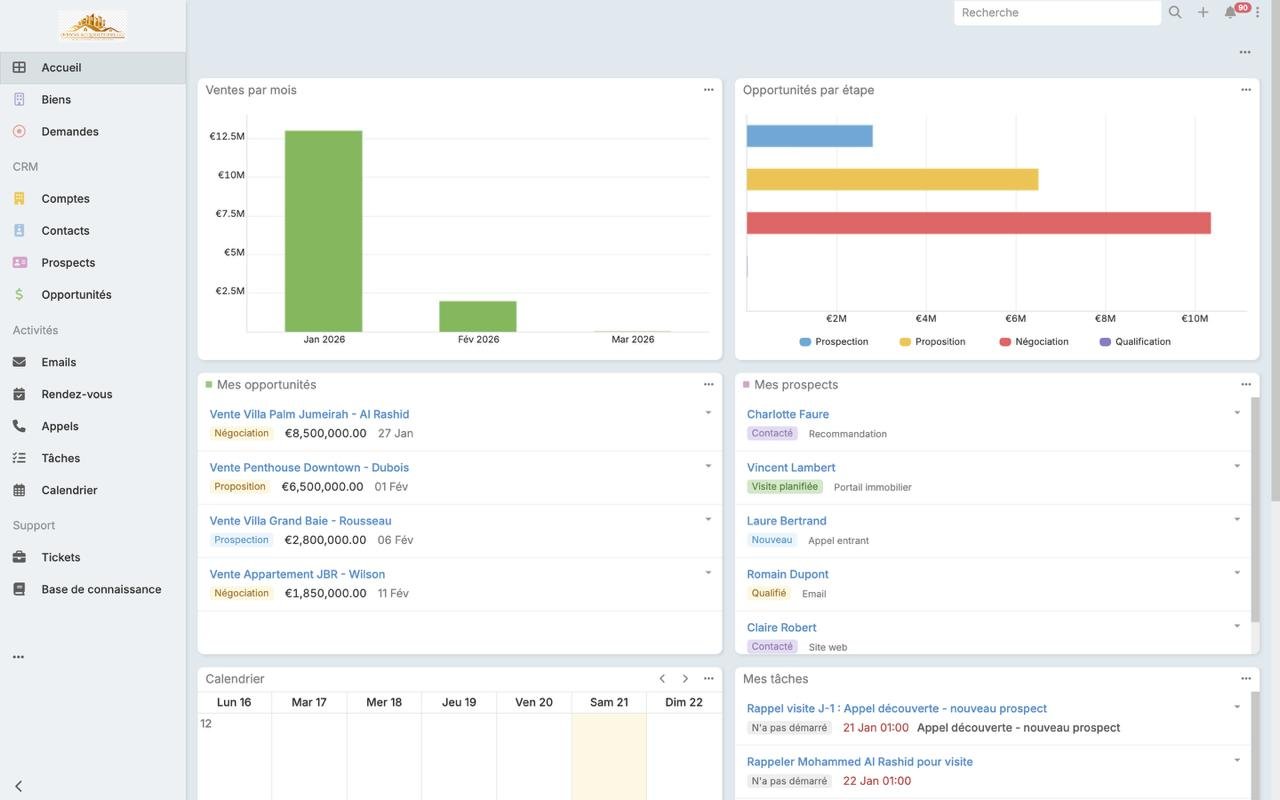Open the Calendrier section via its sidebar icon
1280x800 pixels.
point(20,490)
